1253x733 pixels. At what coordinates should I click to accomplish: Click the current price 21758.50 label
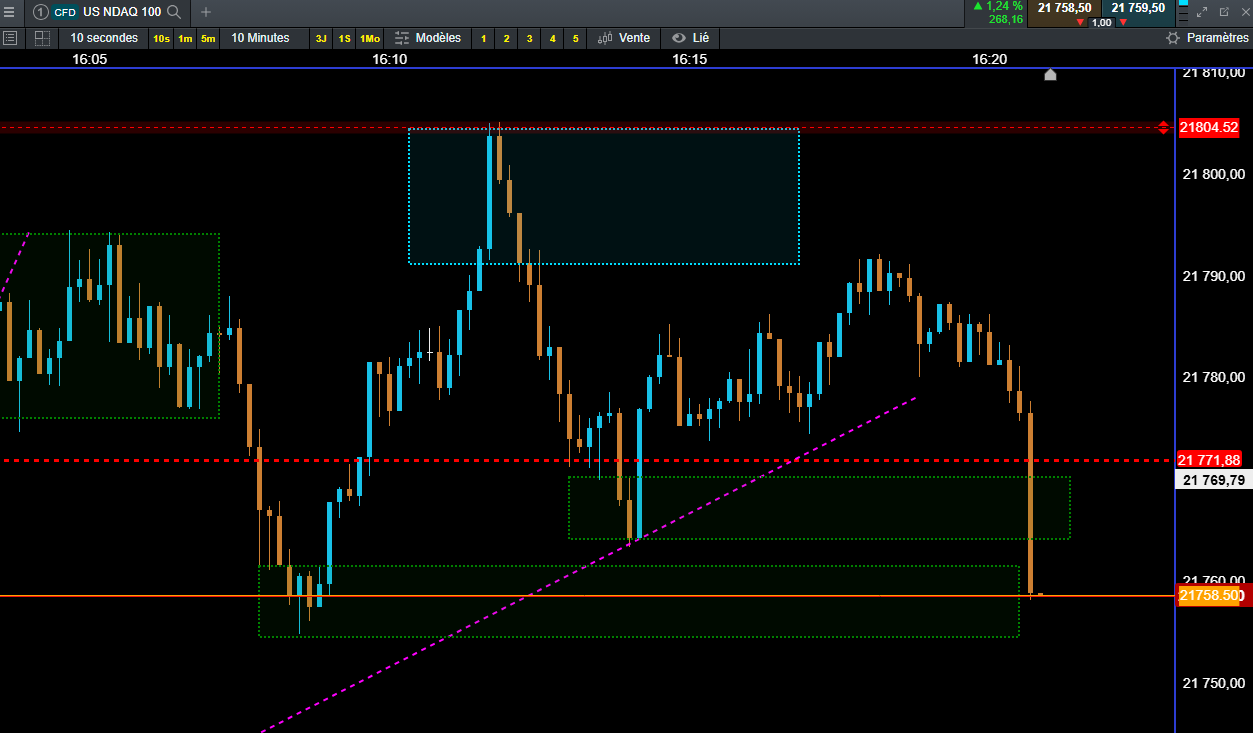[1210, 596]
